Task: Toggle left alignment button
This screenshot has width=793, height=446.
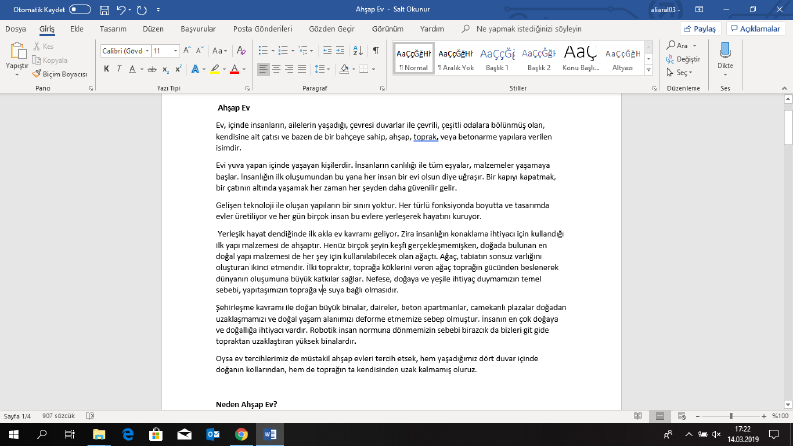Action: coord(263,69)
